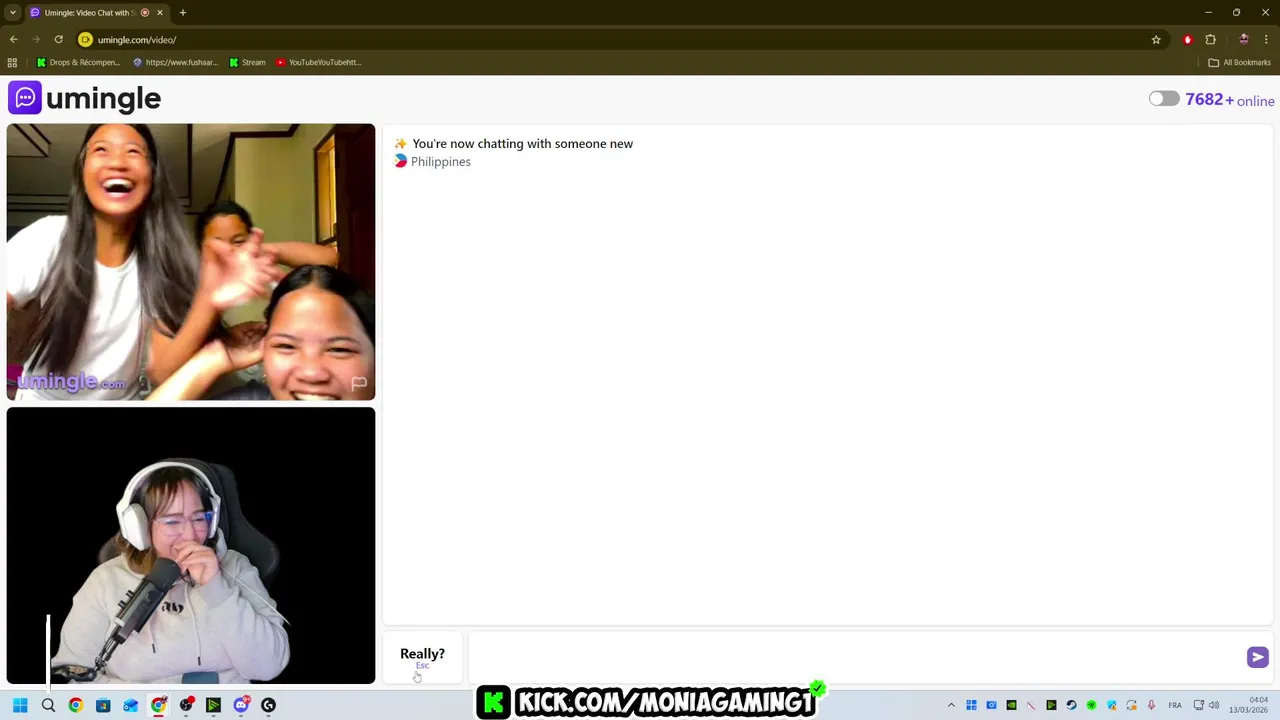
Task: Click the microphone icon in system tray
Action: (x=1151, y=705)
